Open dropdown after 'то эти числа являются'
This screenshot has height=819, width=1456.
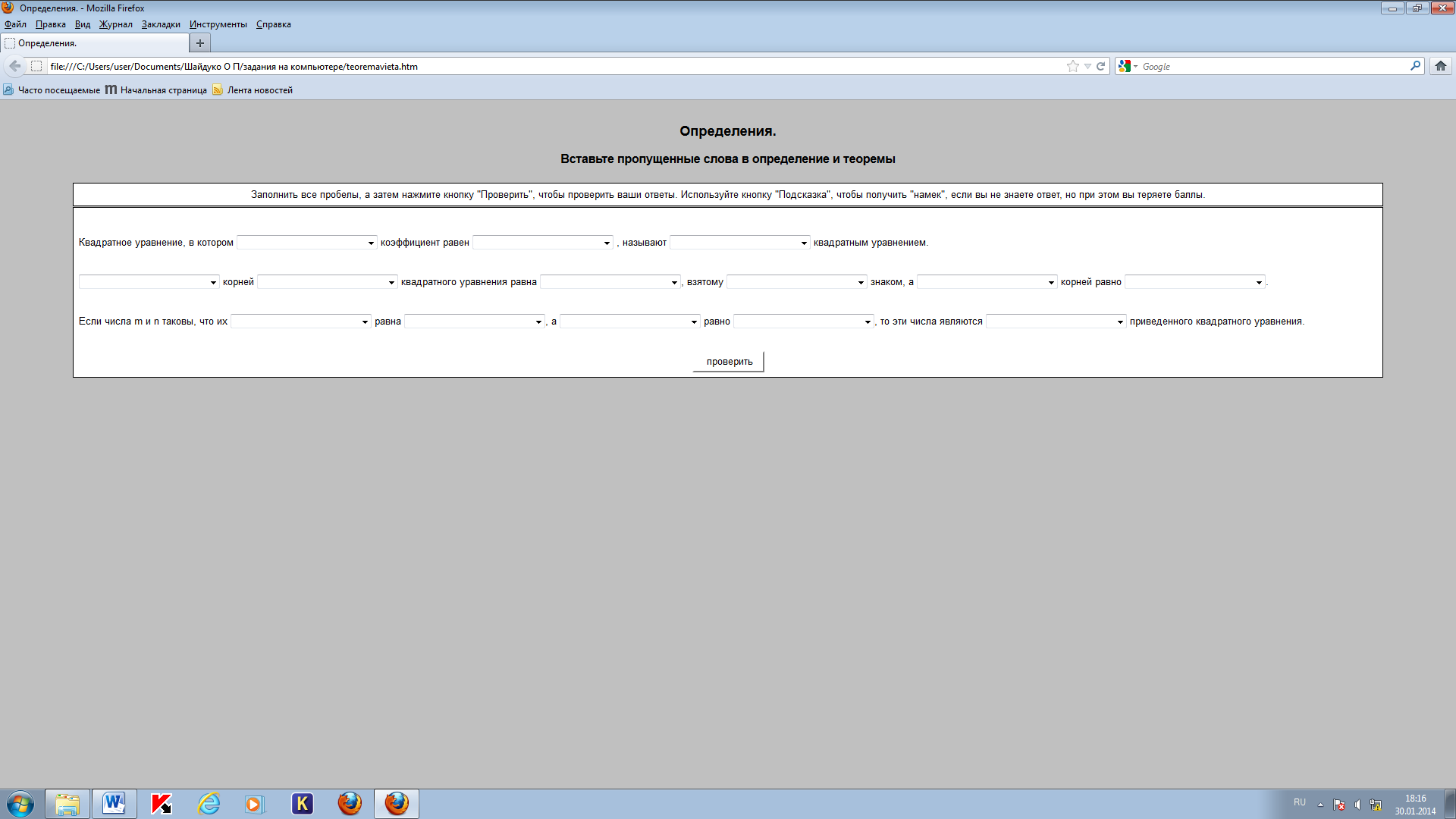point(1056,322)
